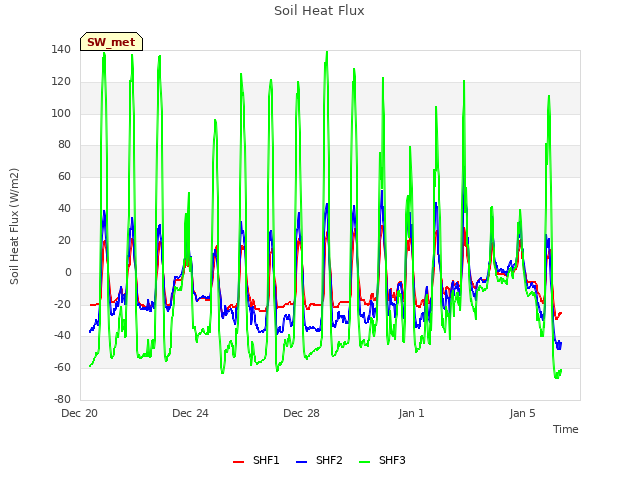Click the Soil Heat Flux chart title
Viewport: 640px width, 480px height.
pos(319,11)
